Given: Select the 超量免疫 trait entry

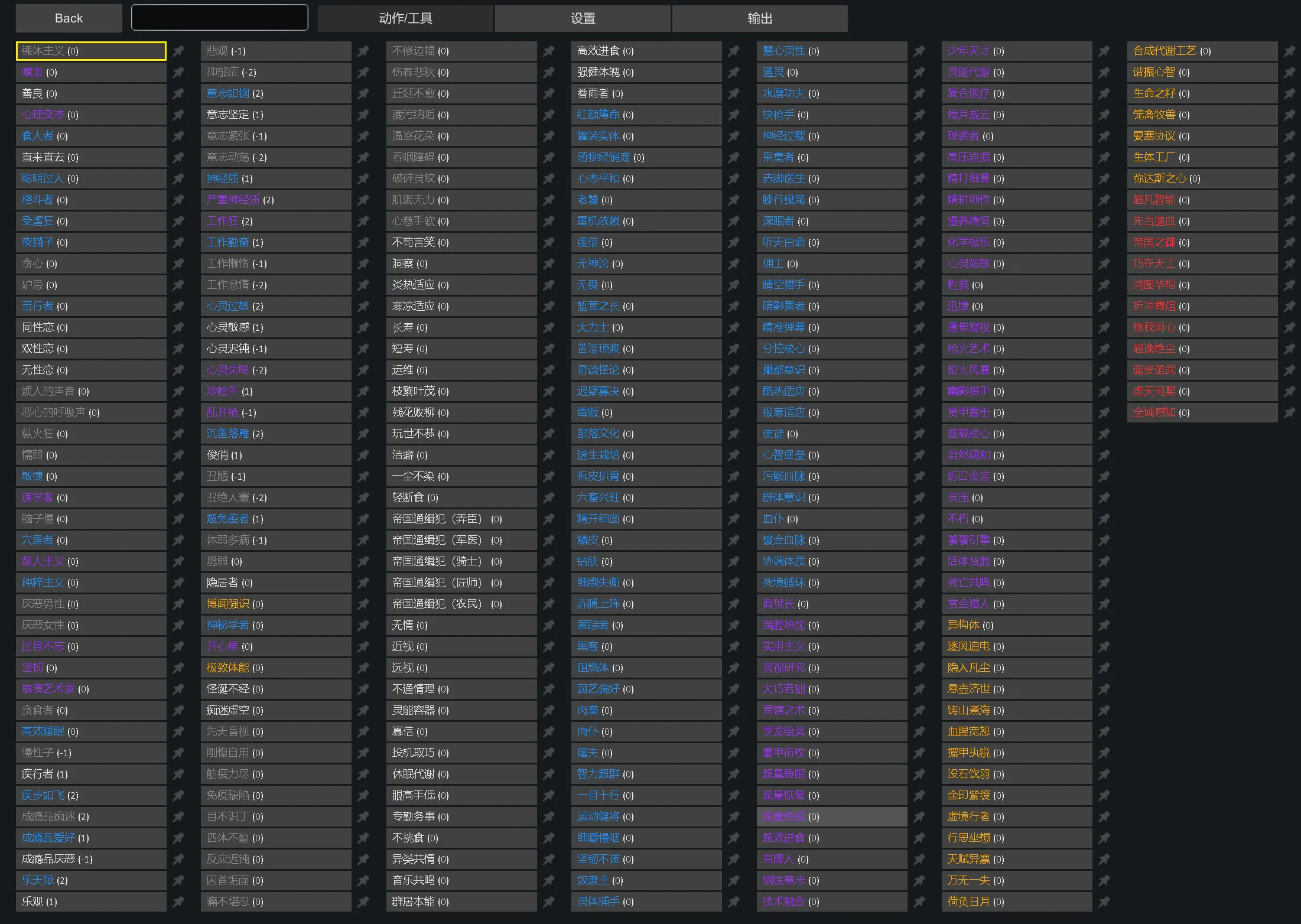Looking at the screenshot, I should pyautogui.click(x=831, y=817).
